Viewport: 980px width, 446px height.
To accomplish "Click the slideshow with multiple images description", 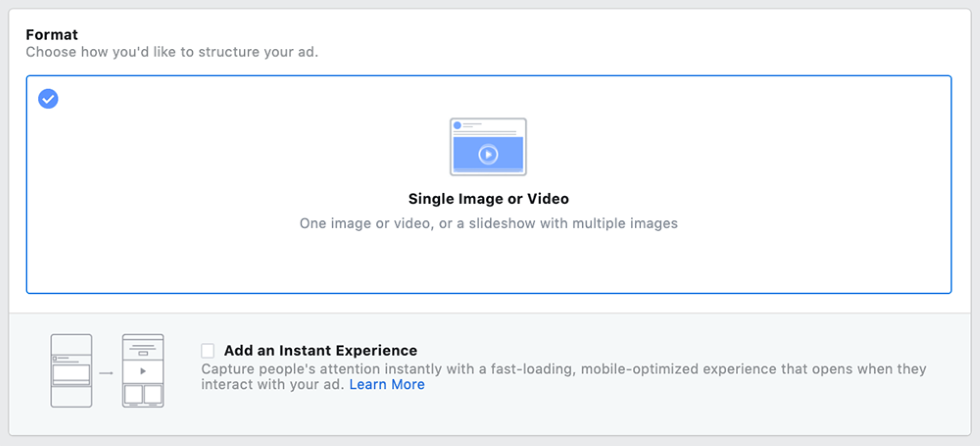I will pos(488,223).
